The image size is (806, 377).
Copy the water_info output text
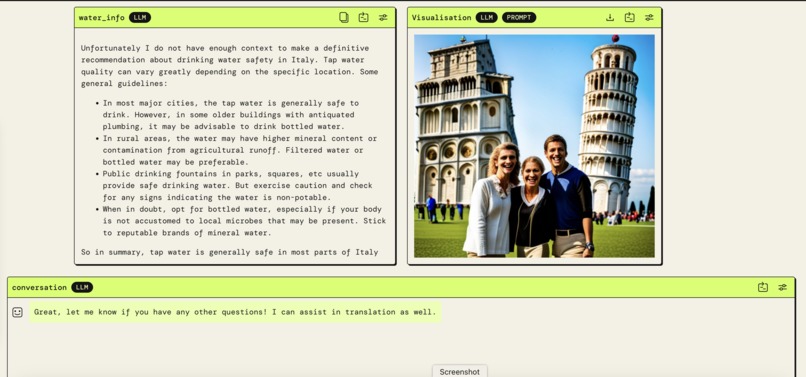pos(344,17)
